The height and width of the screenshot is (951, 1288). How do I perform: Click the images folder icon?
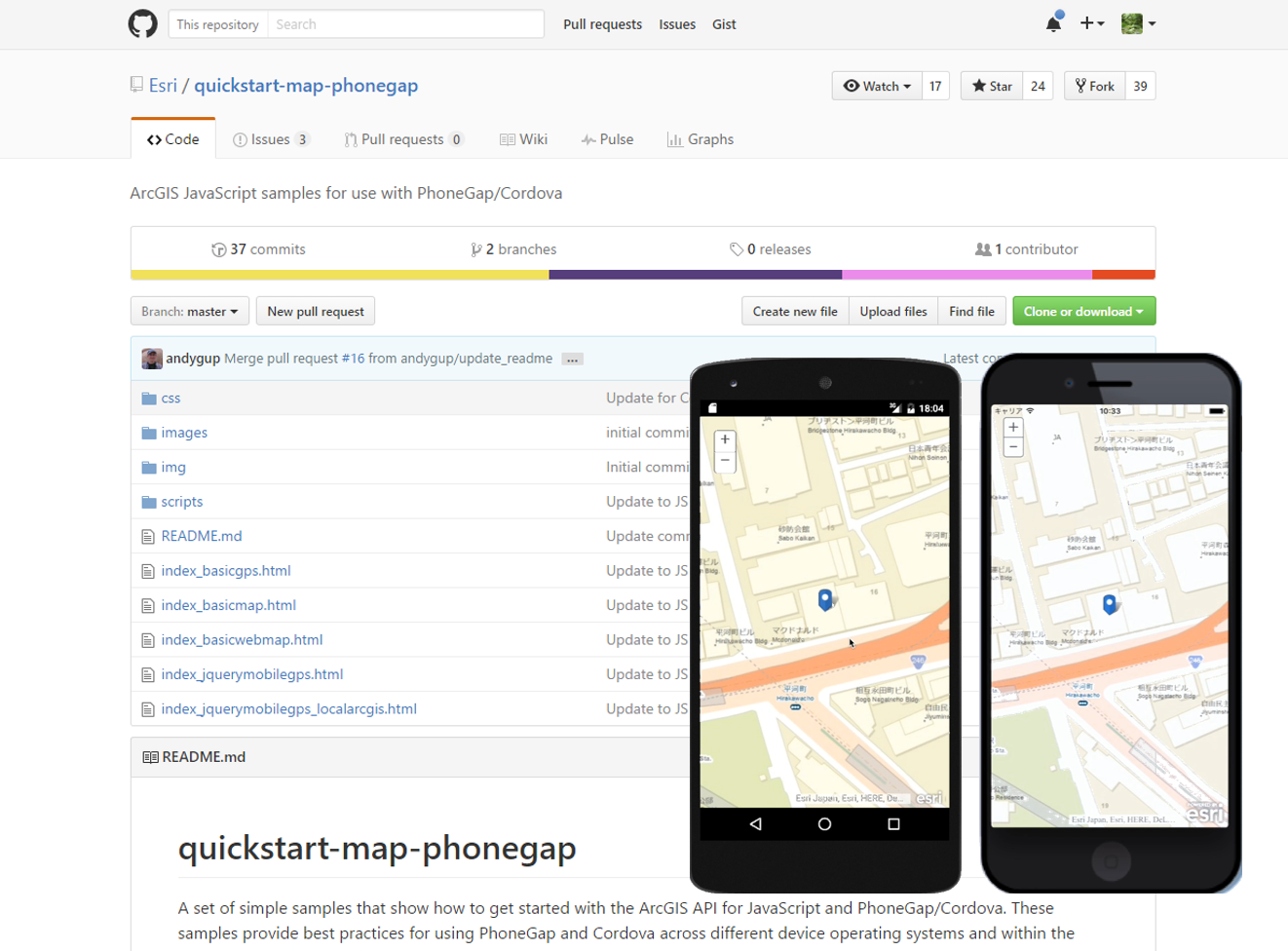[x=149, y=433]
